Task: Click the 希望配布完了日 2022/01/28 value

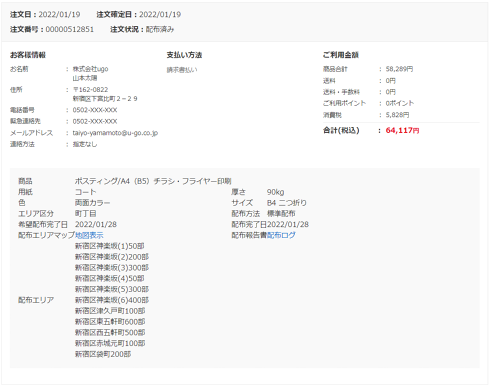Action: click(96, 225)
